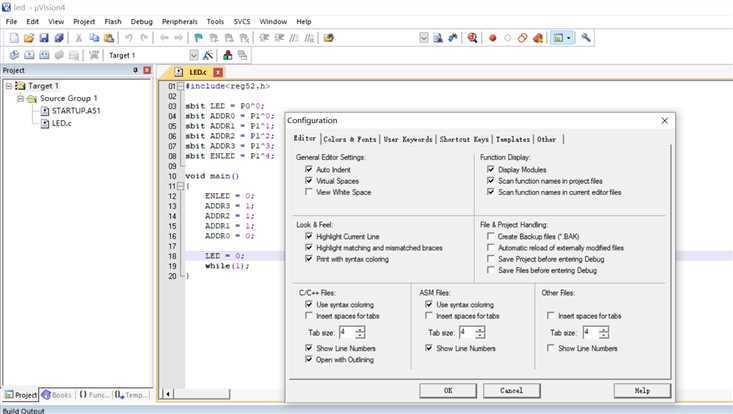
Task: Translate current file using build toolbar icon
Action: click(x=14, y=55)
